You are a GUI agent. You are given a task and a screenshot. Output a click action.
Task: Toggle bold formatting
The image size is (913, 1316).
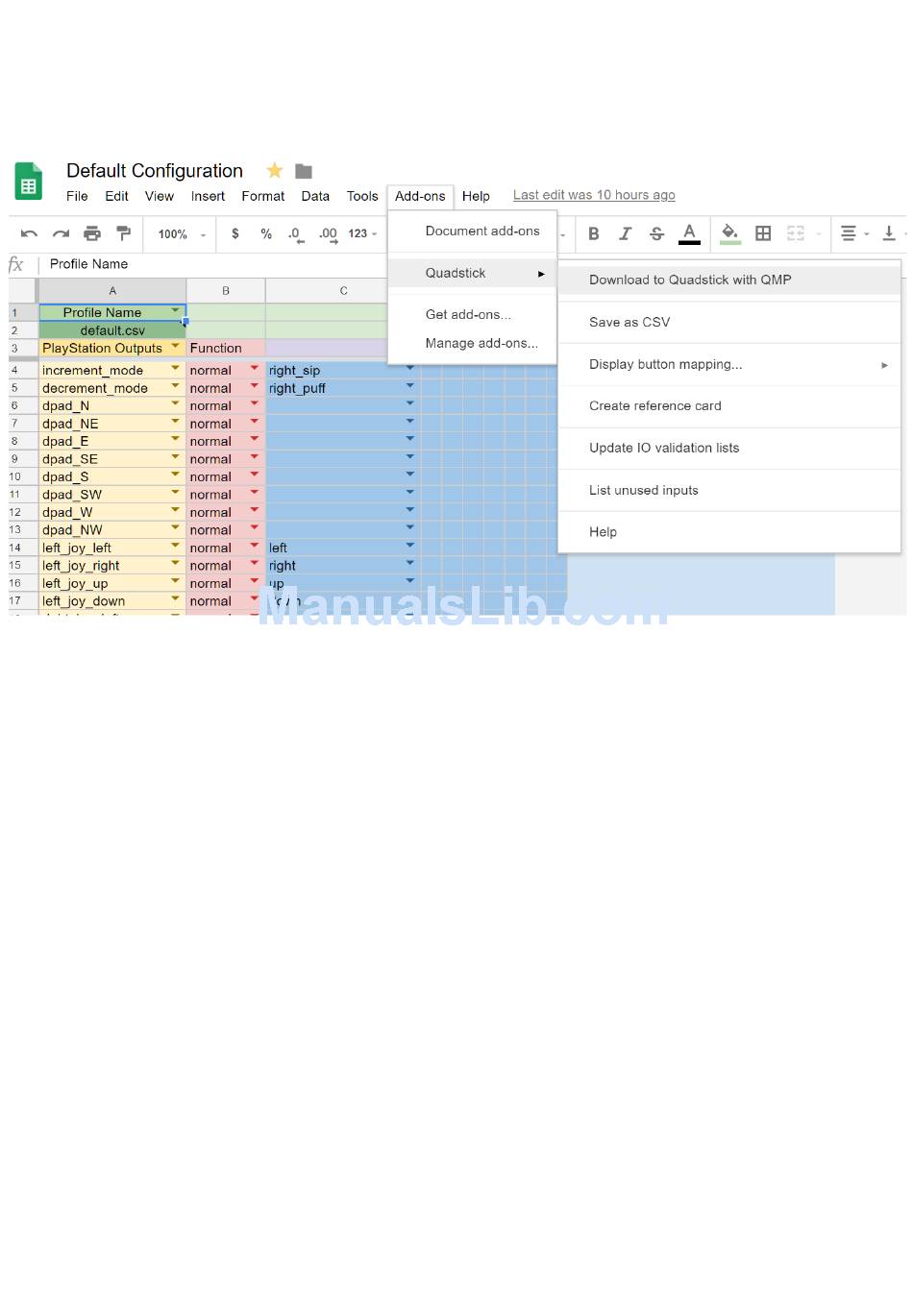pos(594,233)
